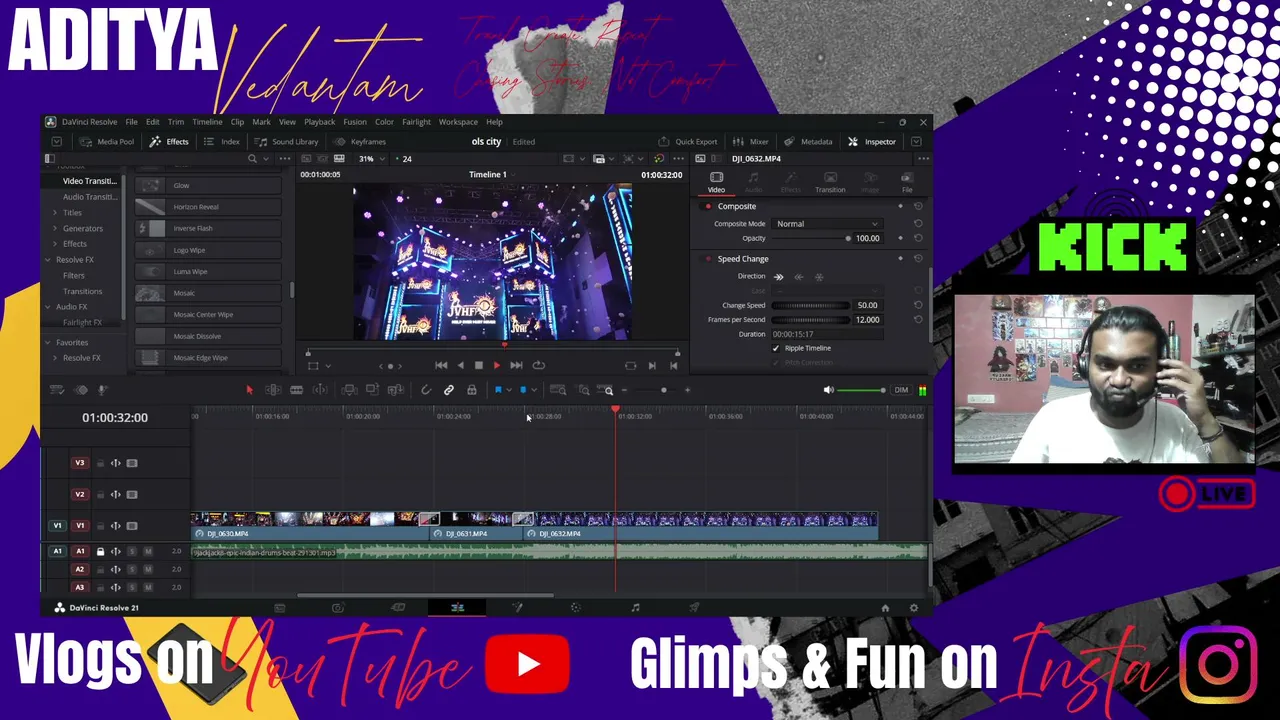Select the arrow Selection Mode tool
The height and width of the screenshot is (720, 1280).
[249, 390]
